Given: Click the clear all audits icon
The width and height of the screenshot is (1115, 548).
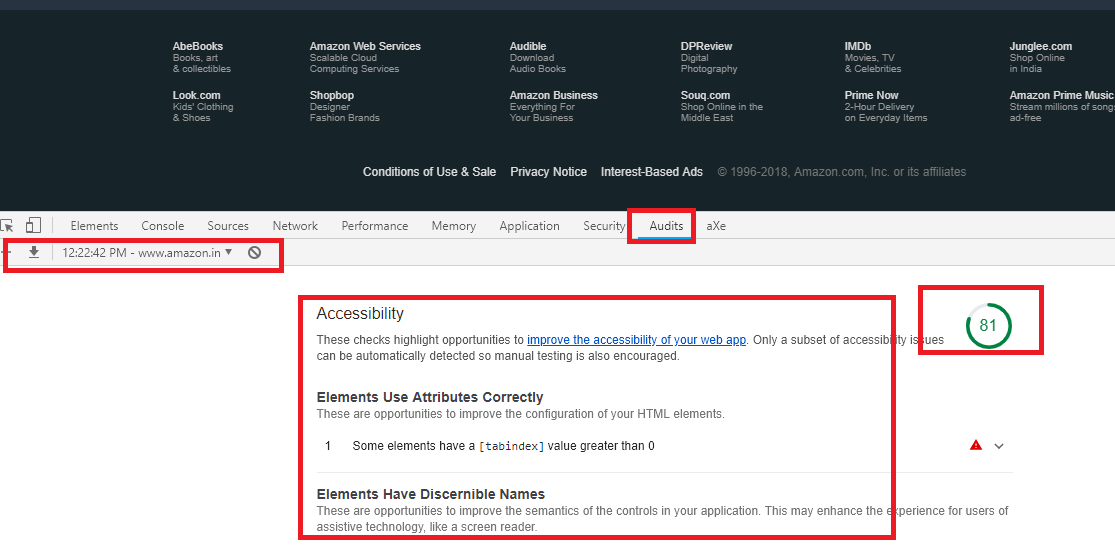Looking at the screenshot, I should pyautogui.click(x=255, y=253).
